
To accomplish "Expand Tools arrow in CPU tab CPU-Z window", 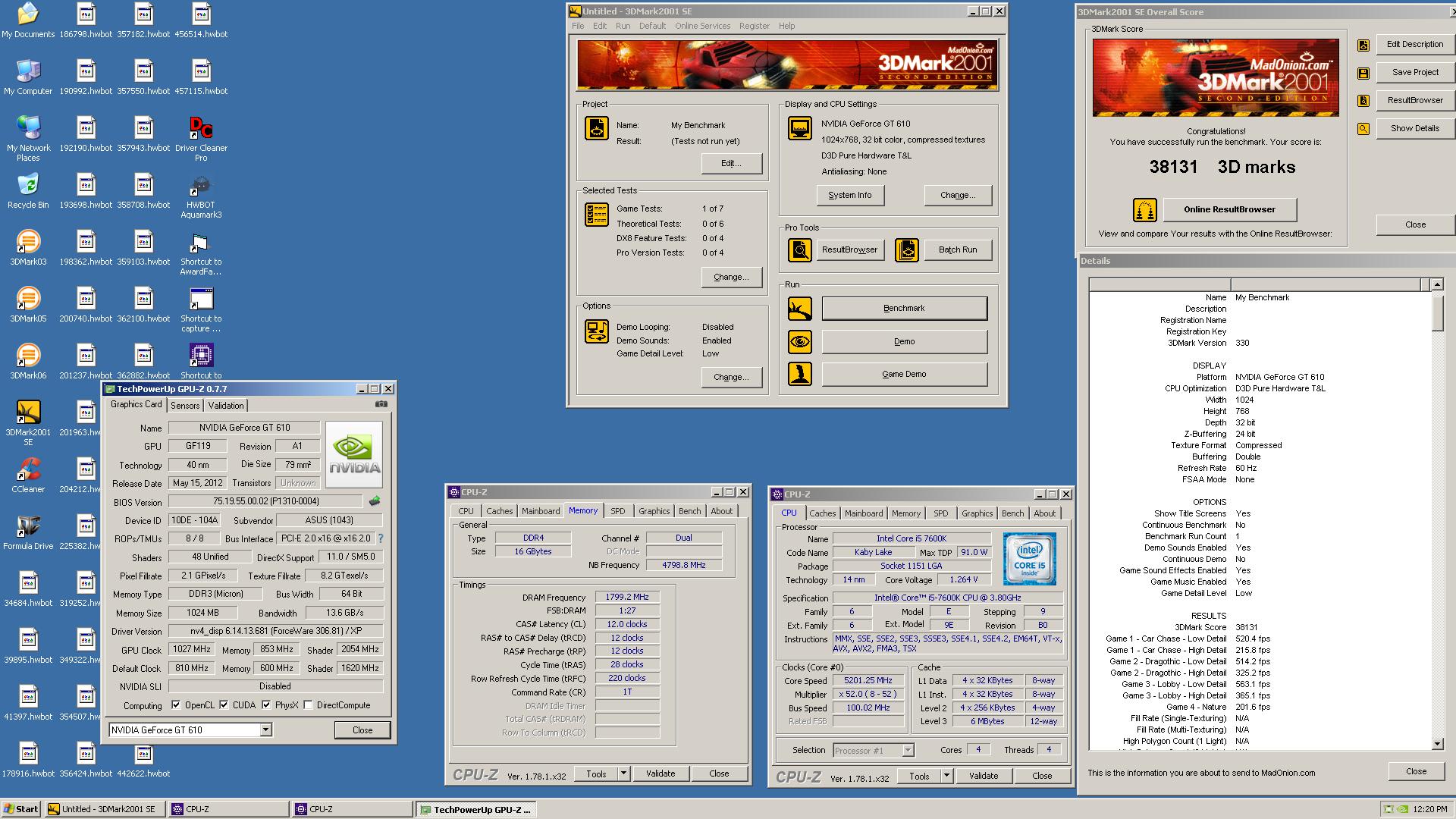I will click(946, 776).
